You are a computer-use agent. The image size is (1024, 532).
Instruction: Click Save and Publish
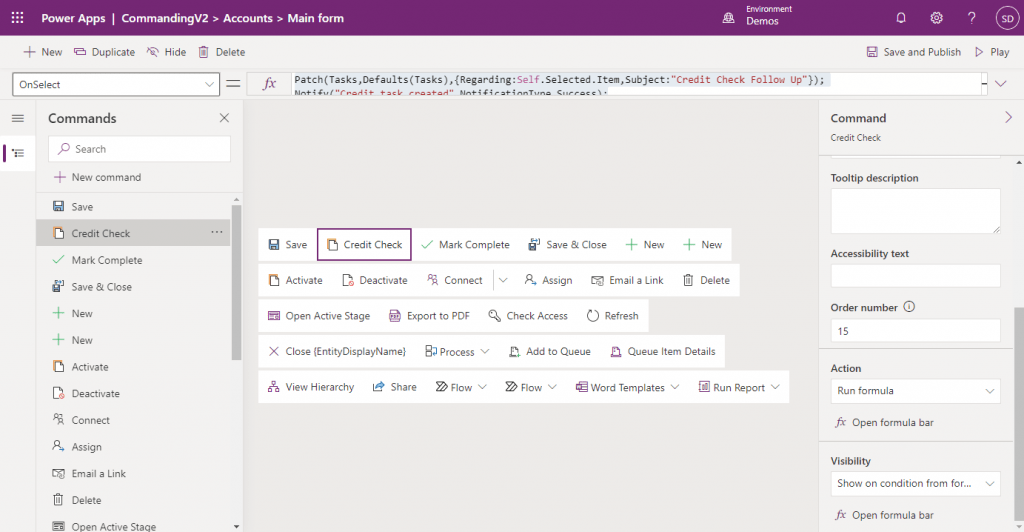(x=914, y=52)
